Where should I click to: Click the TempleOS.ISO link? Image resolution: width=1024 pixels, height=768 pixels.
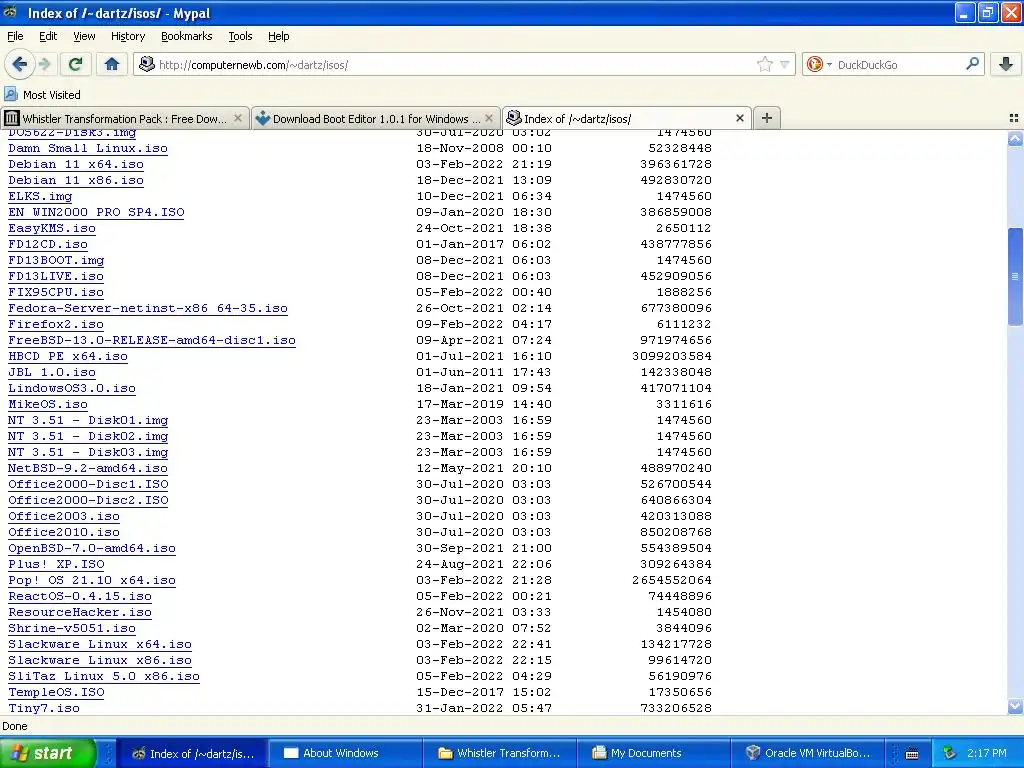point(56,692)
